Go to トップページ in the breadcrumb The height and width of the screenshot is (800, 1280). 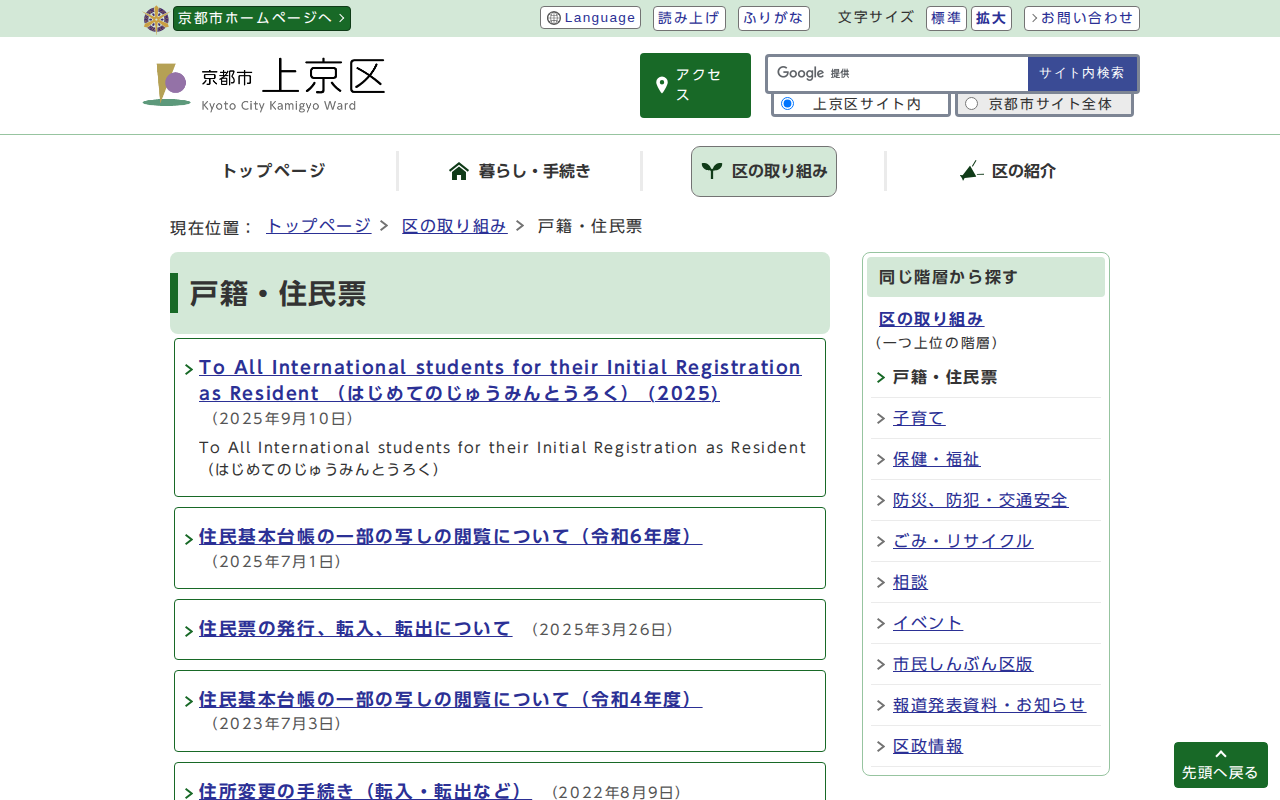click(x=318, y=226)
